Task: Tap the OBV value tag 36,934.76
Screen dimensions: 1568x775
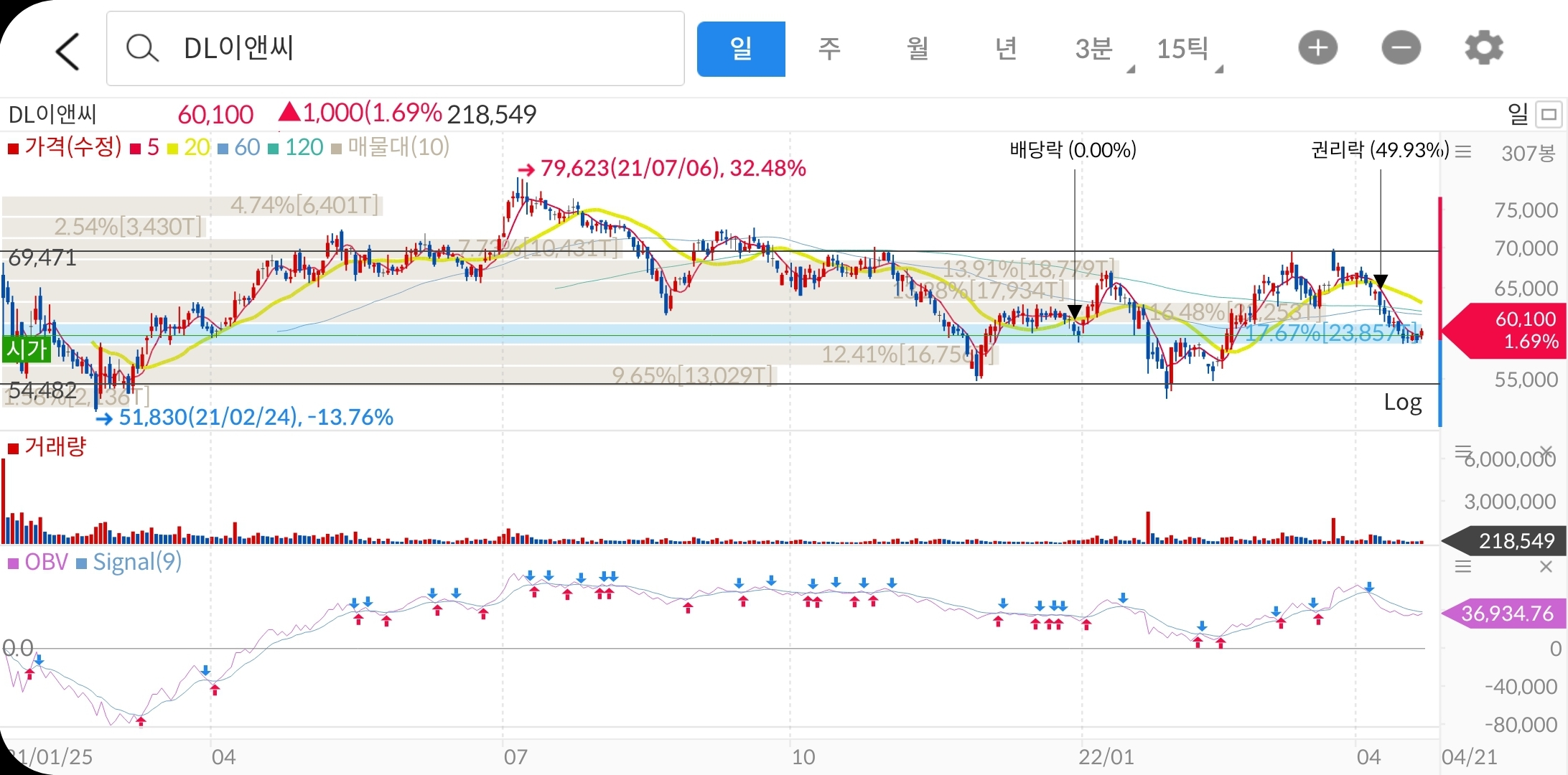Action: tap(1505, 614)
